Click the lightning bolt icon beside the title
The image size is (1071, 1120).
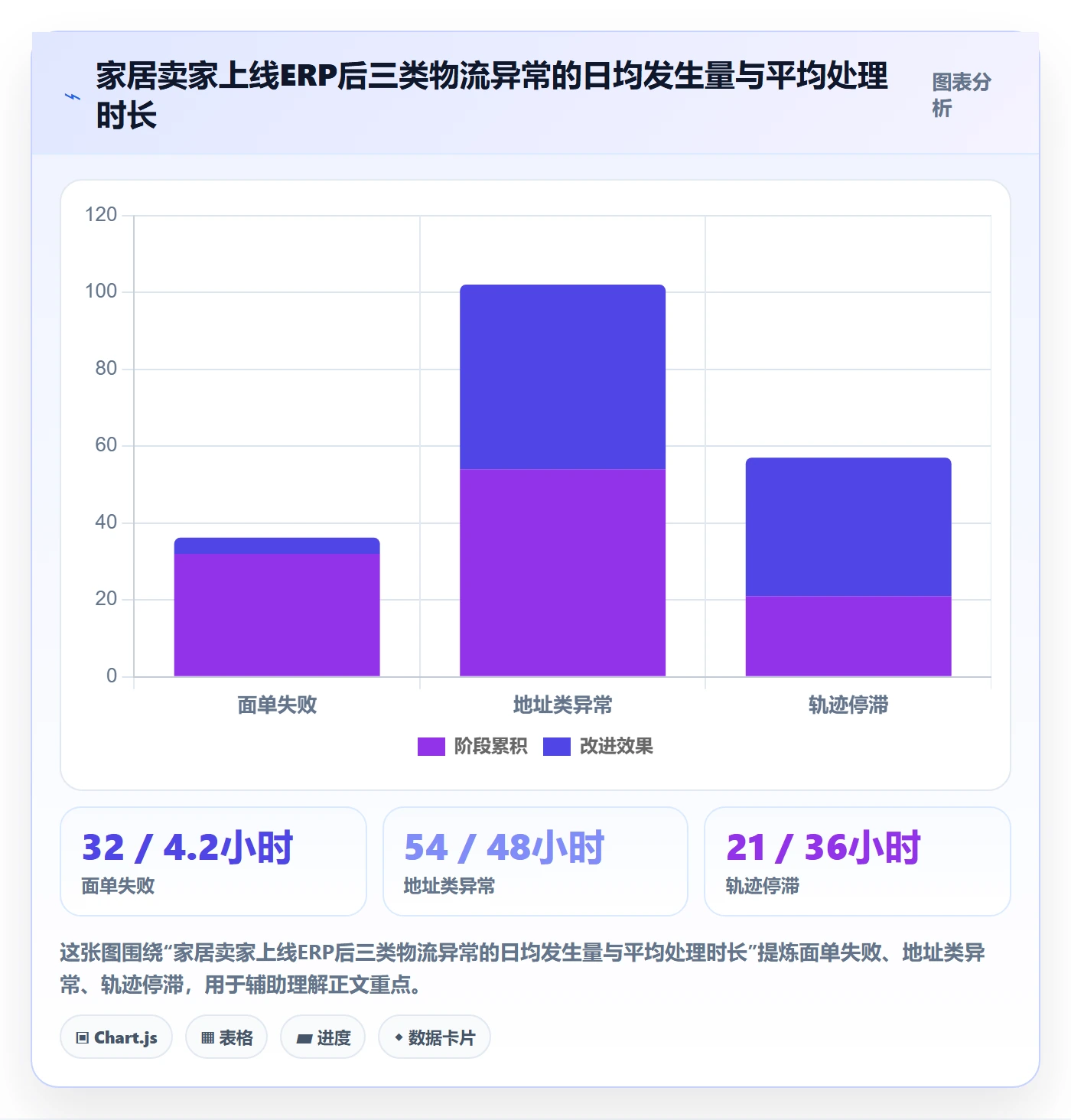(73, 96)
